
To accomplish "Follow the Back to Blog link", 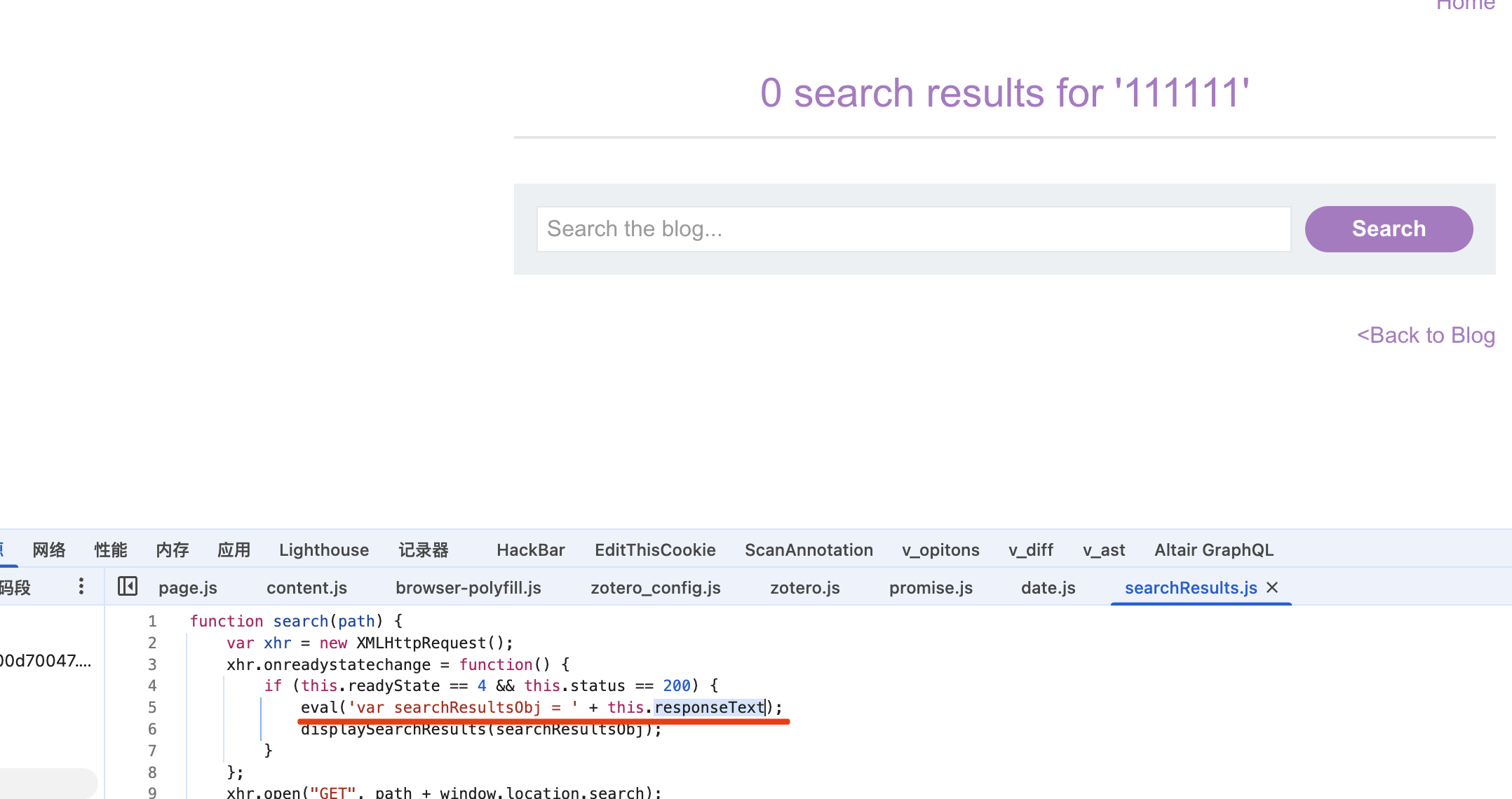I will [1425, 335].
